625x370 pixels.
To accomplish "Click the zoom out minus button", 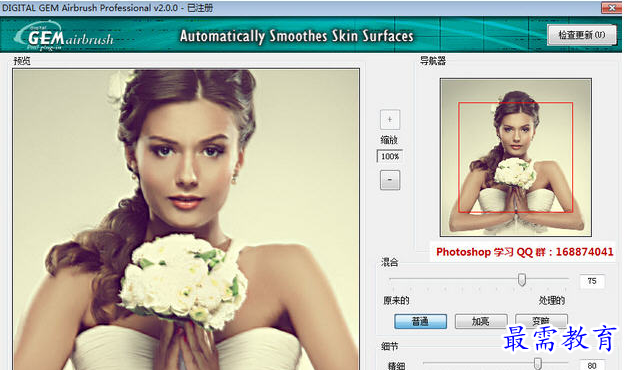I will point(390,180).
